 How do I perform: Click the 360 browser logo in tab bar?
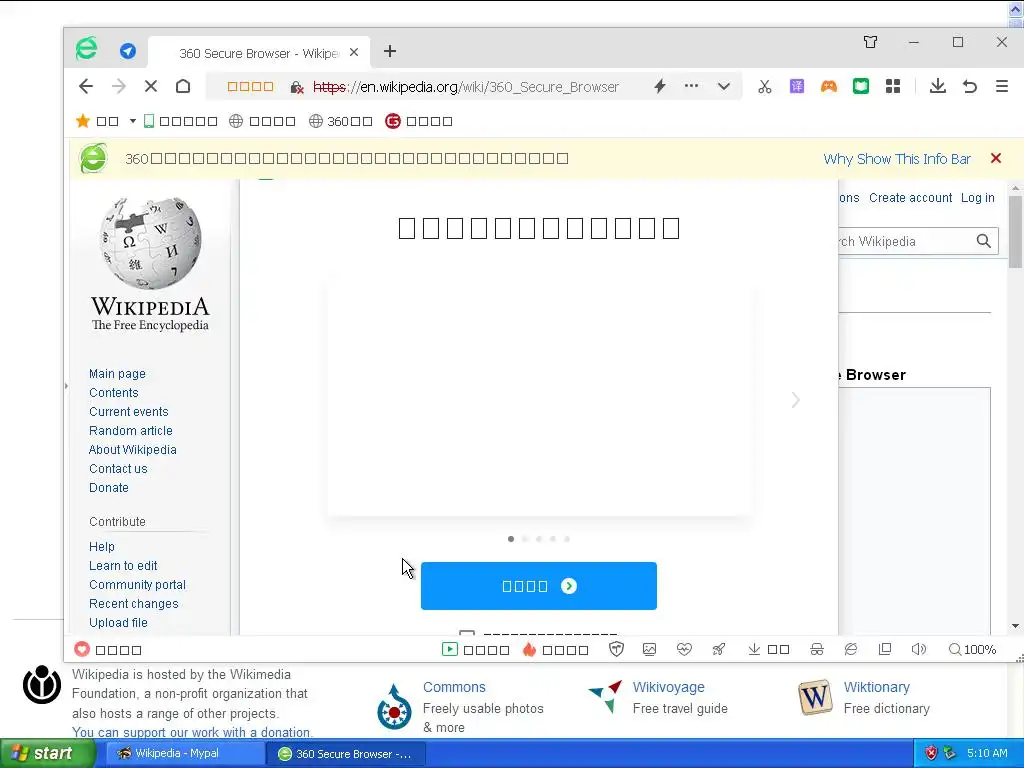(x=86, y=48)
